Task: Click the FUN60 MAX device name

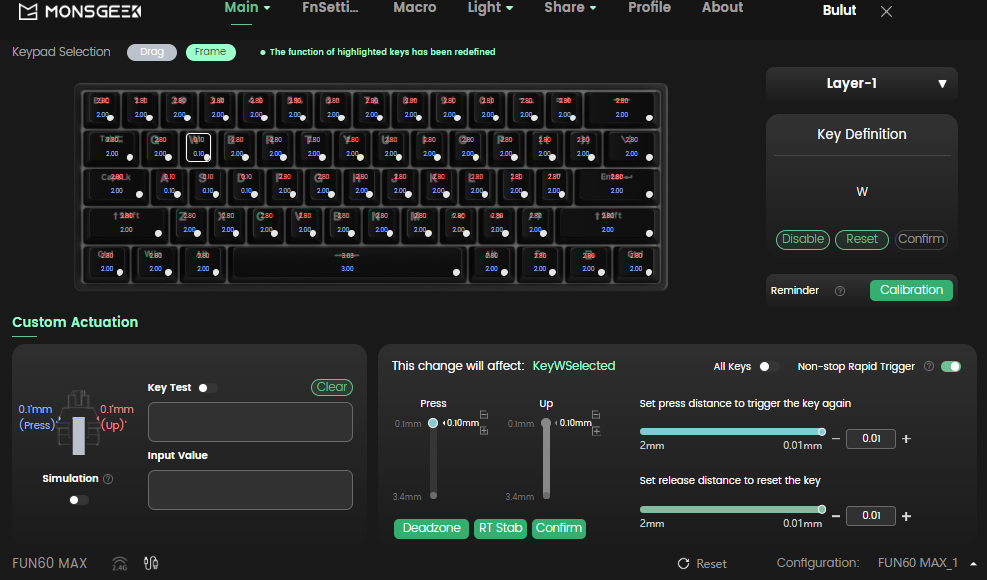Action: point(50,563)
